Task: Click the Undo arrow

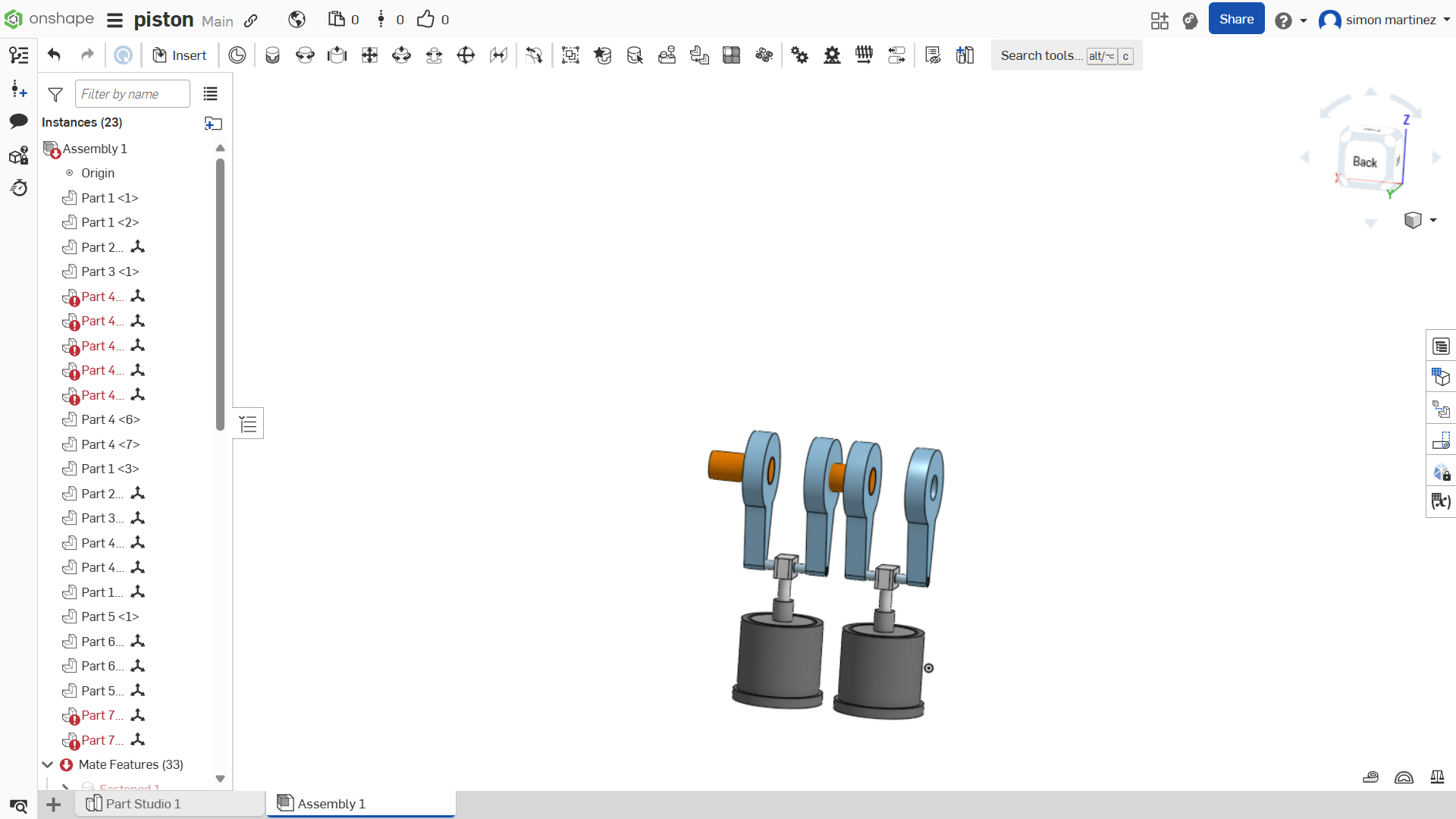Action: [54, 55]
